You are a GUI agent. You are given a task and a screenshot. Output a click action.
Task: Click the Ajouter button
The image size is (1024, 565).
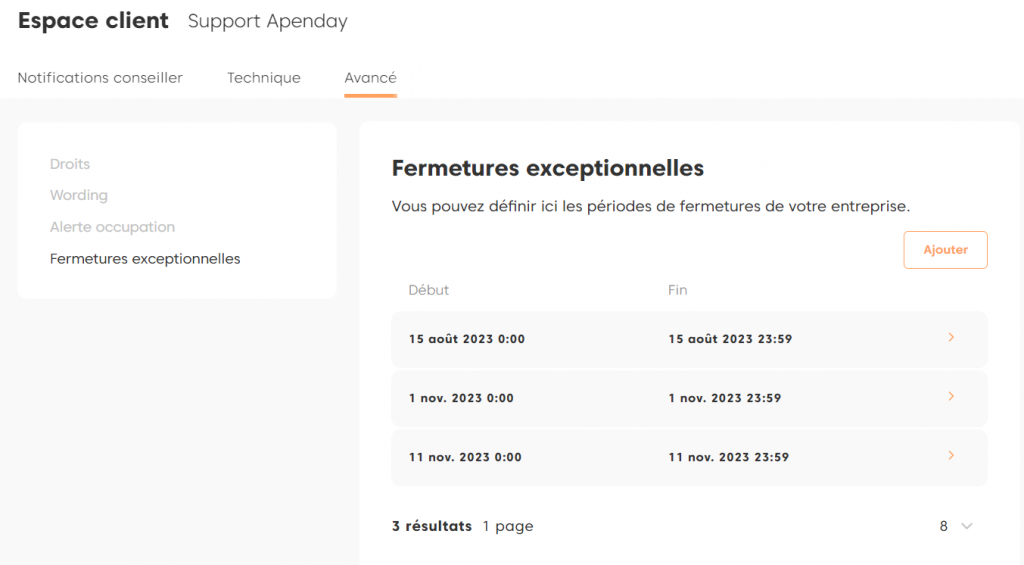tap(945, 250)
